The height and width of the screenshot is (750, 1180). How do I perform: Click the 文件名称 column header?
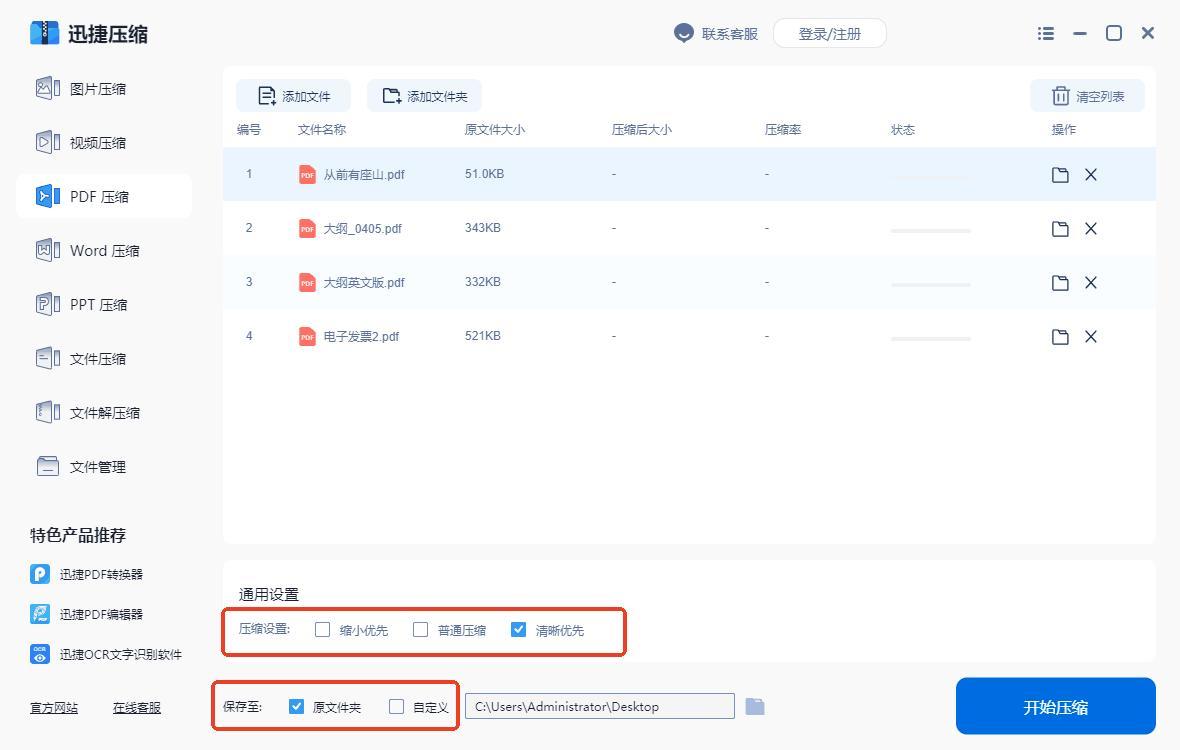(321, 129)
